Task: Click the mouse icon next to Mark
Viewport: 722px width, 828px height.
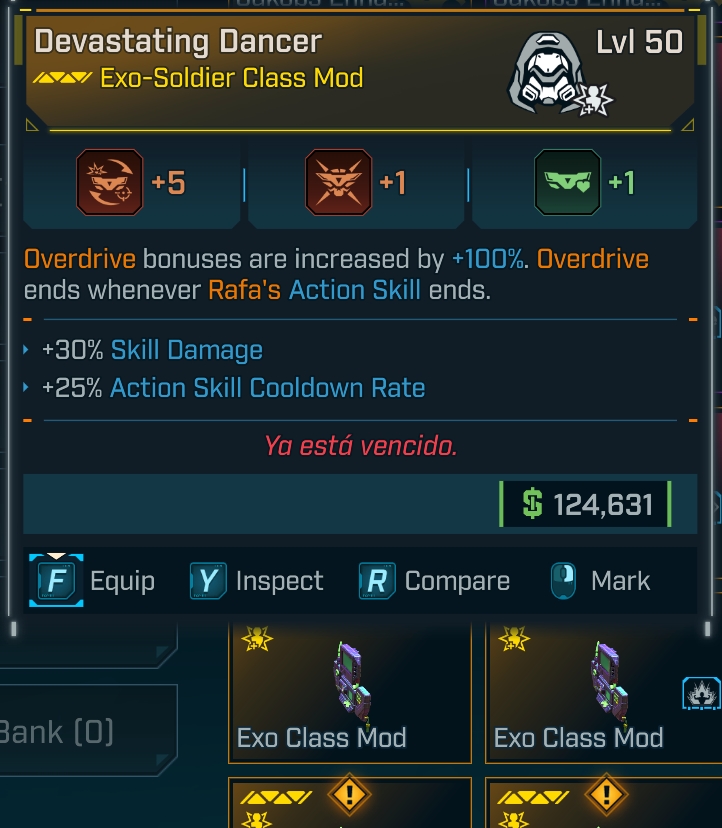Action: (563, 581)
